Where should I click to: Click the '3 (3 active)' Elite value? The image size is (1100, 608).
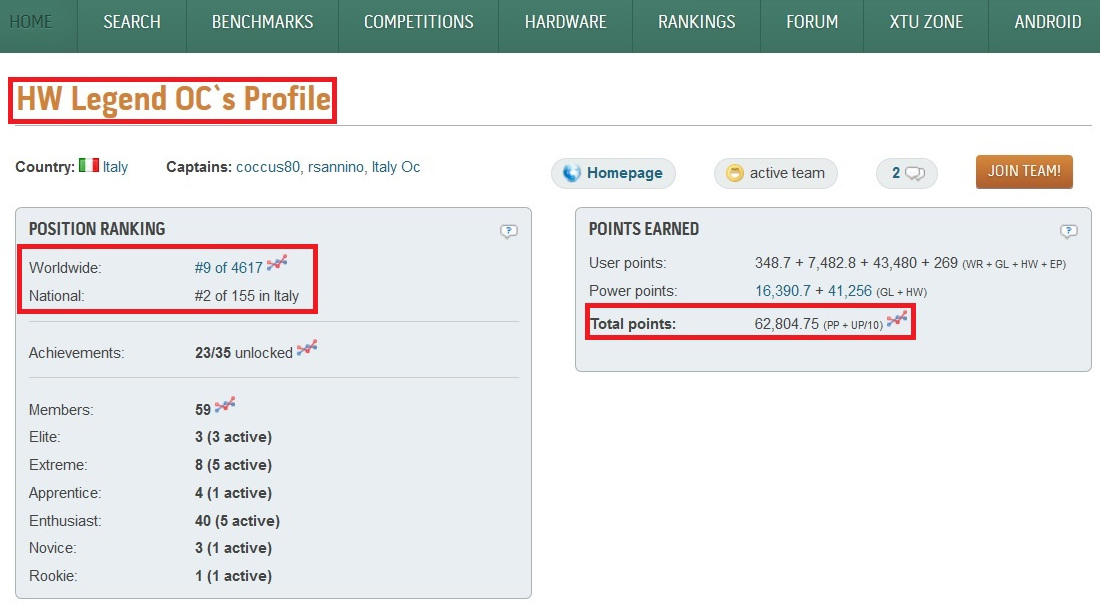234,437
